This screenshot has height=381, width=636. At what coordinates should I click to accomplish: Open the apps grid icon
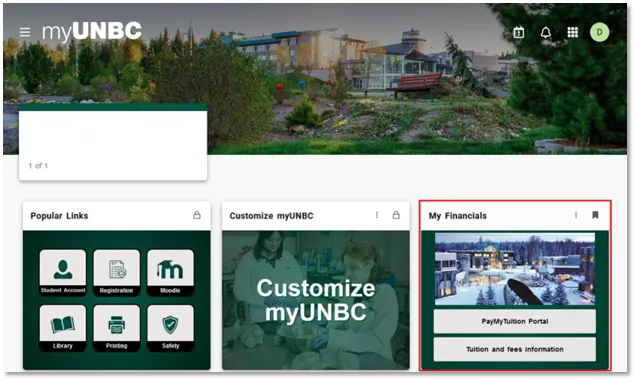572,32
